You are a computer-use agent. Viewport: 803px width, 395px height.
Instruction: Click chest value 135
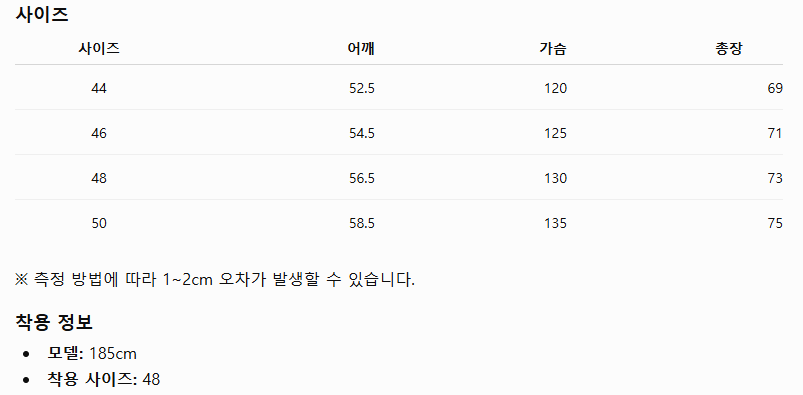(556, 224)
